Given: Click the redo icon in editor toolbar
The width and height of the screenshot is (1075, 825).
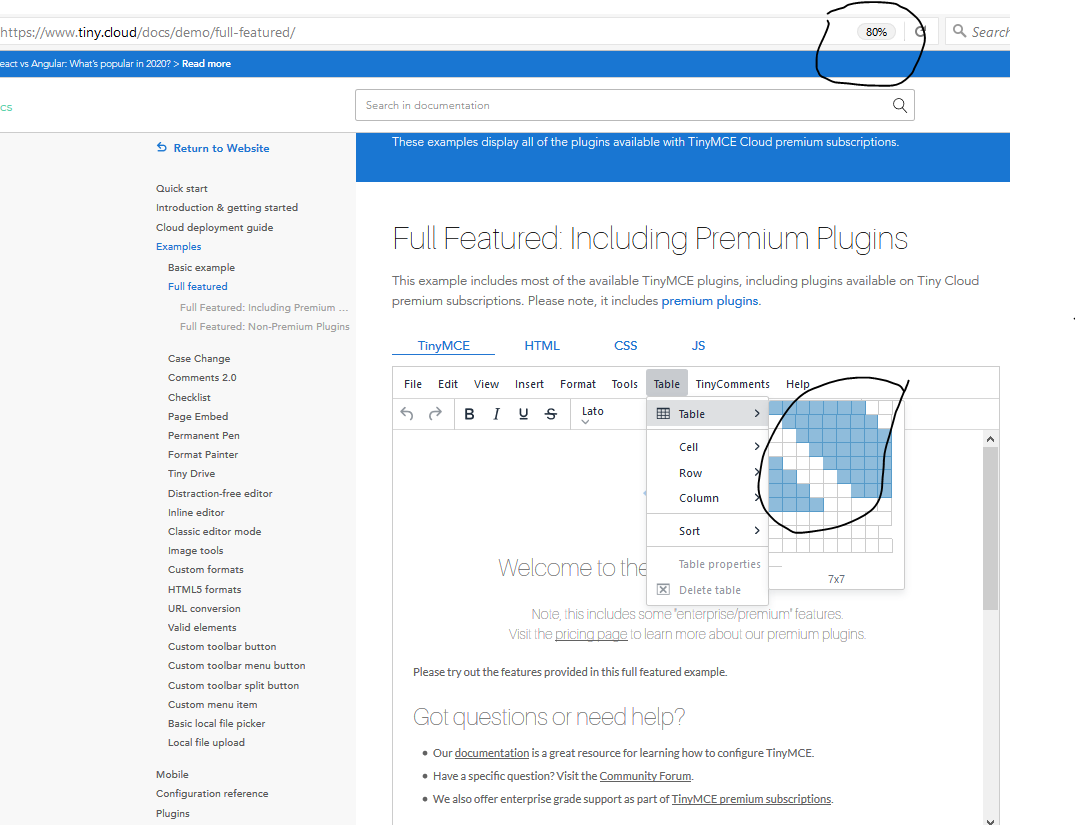Looking at the screenshot, I should point(435,414).
